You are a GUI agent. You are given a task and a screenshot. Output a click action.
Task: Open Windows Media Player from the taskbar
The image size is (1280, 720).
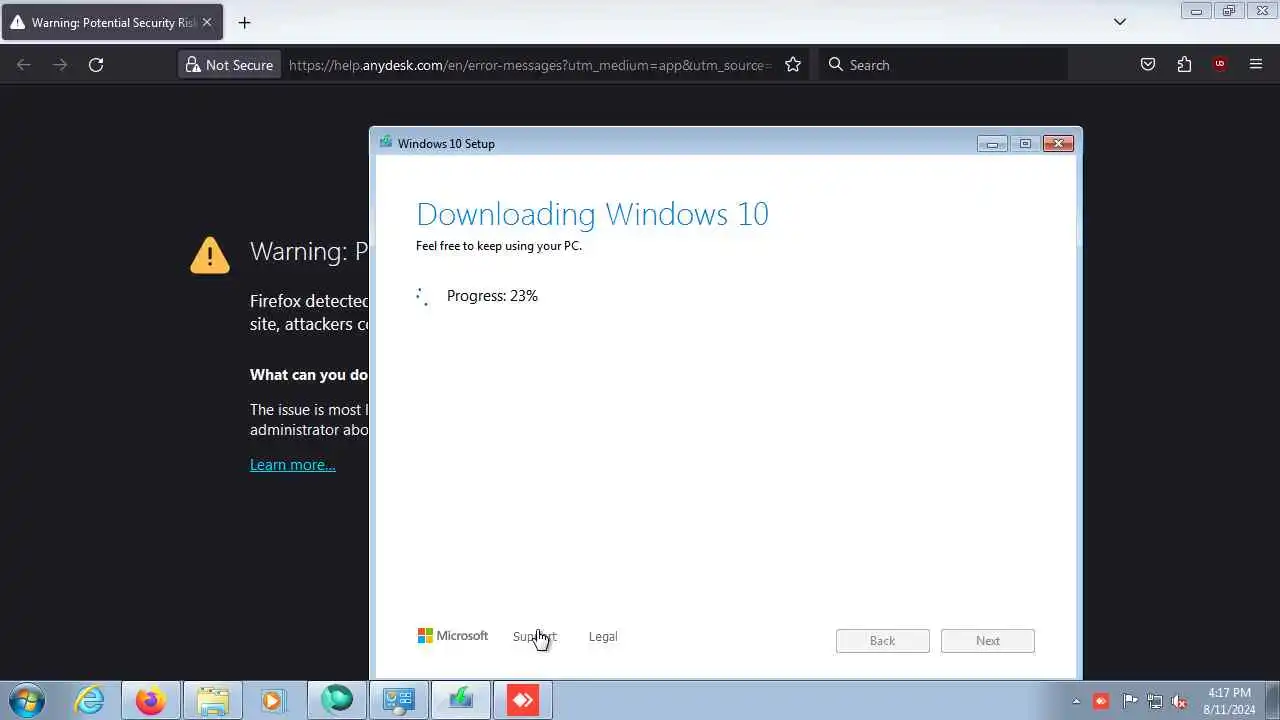point(274,700)
